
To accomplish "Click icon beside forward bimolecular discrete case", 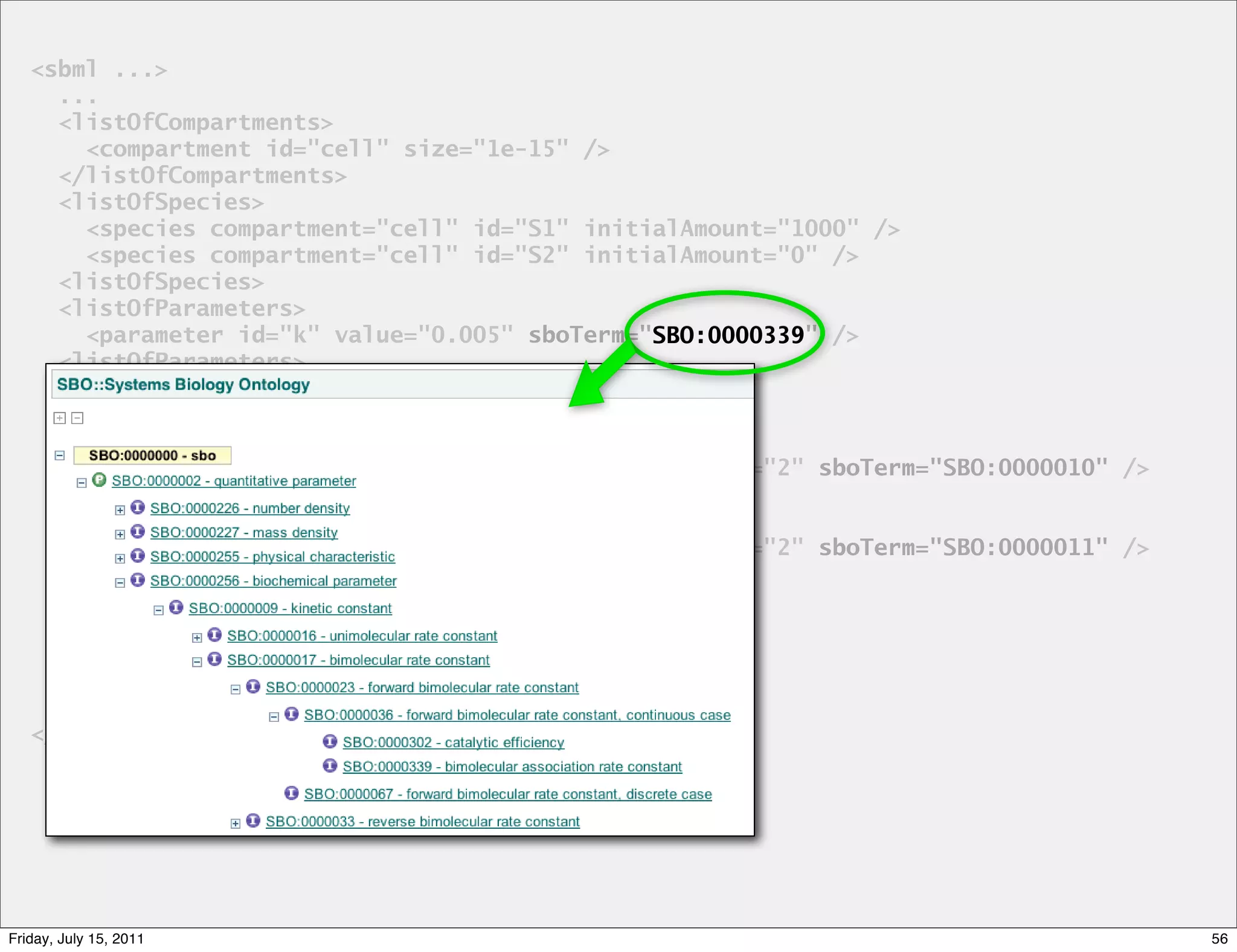I will [291, 793].
